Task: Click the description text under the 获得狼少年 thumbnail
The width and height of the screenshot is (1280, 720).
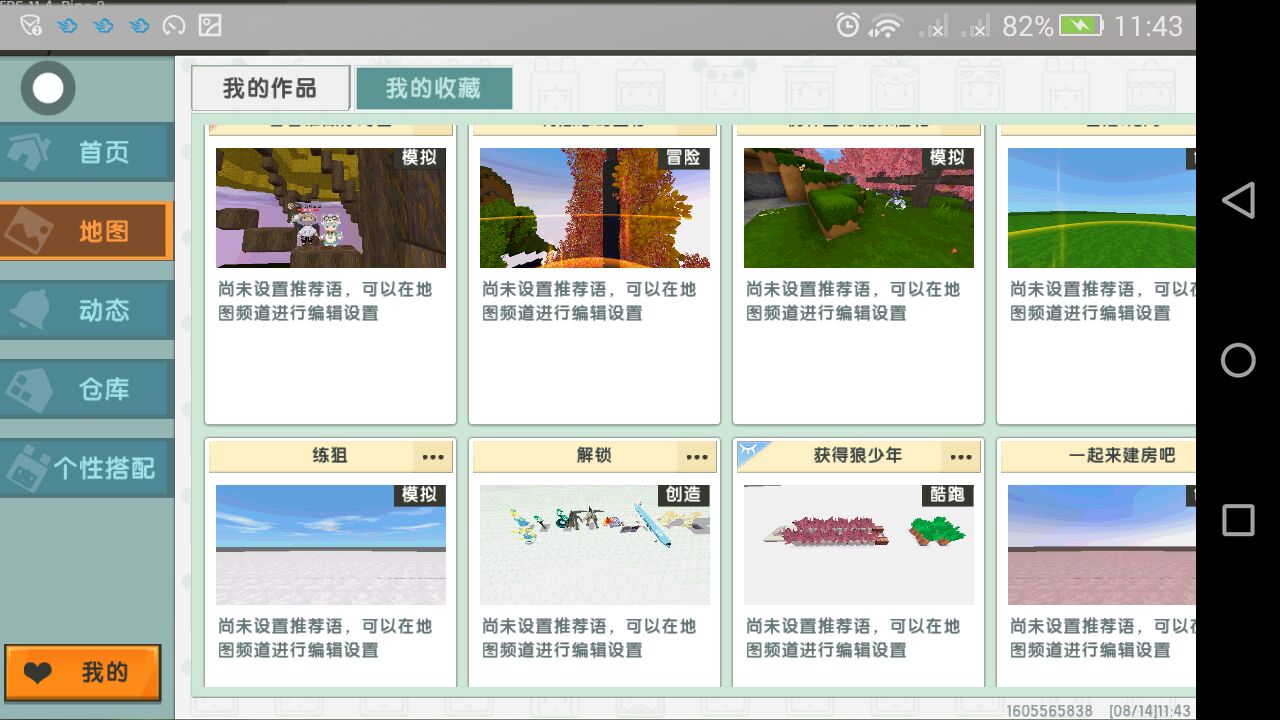Action: [853, 638]
